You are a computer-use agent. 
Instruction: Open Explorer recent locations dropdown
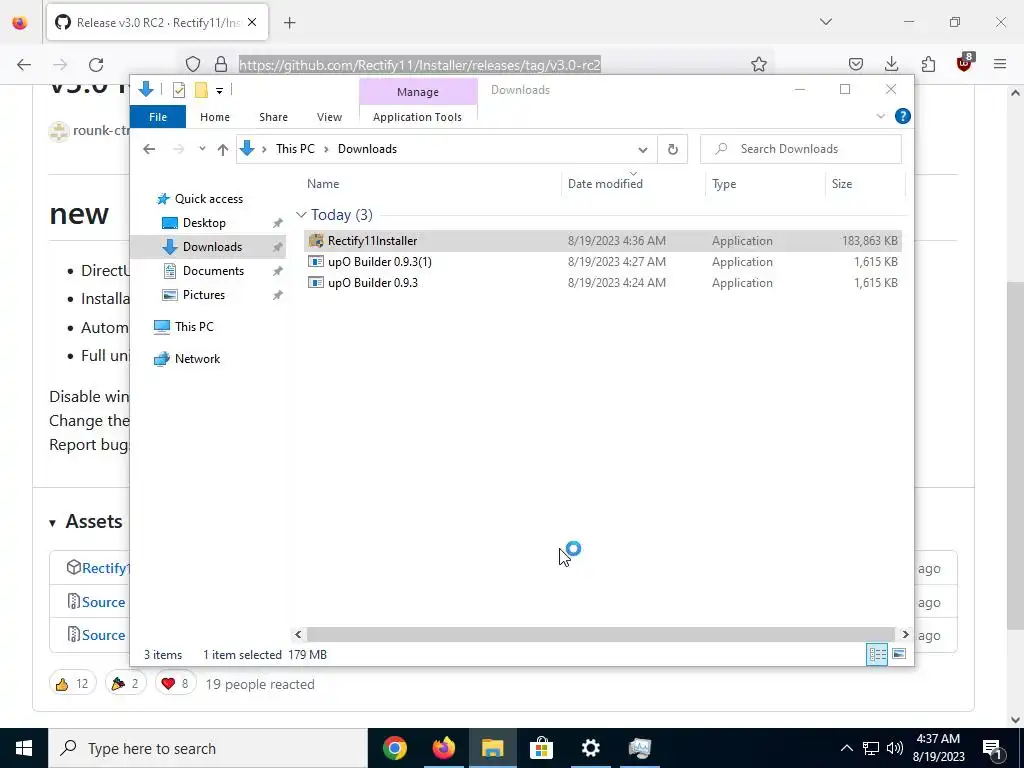[202, 149]
